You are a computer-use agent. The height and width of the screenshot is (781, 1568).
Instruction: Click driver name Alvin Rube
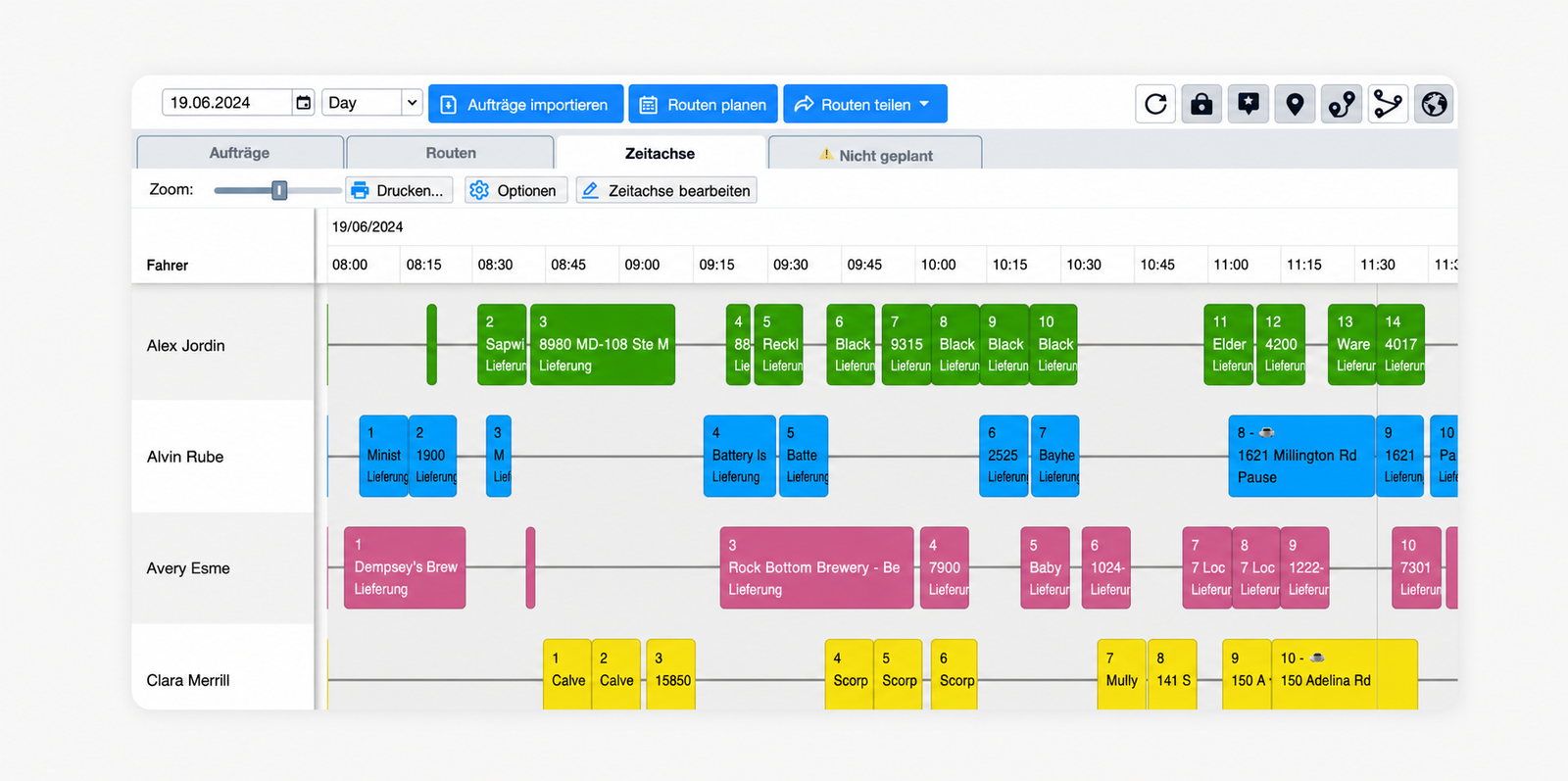pyautogui.click(x=185, y=457)
